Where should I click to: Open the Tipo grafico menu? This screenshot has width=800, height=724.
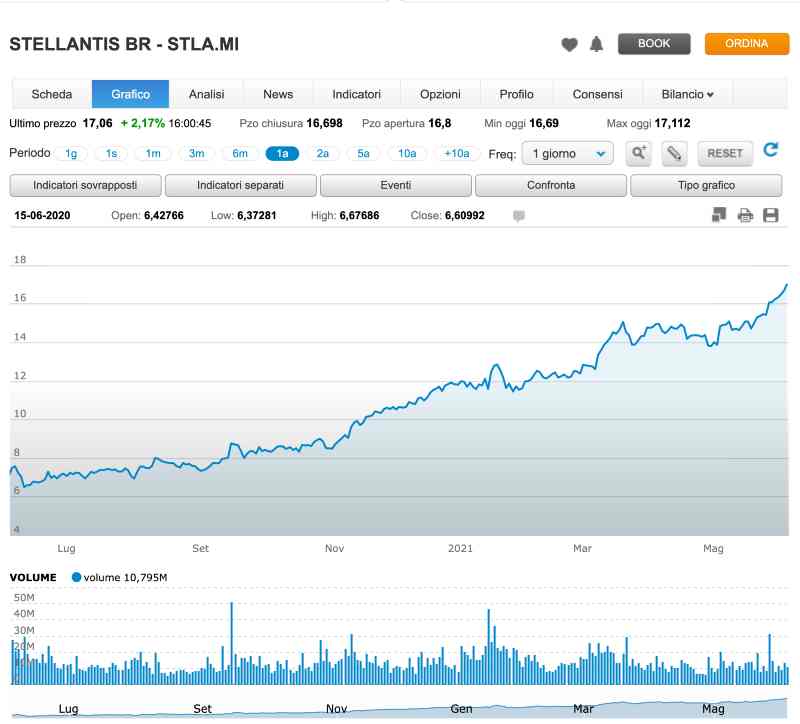706,186
